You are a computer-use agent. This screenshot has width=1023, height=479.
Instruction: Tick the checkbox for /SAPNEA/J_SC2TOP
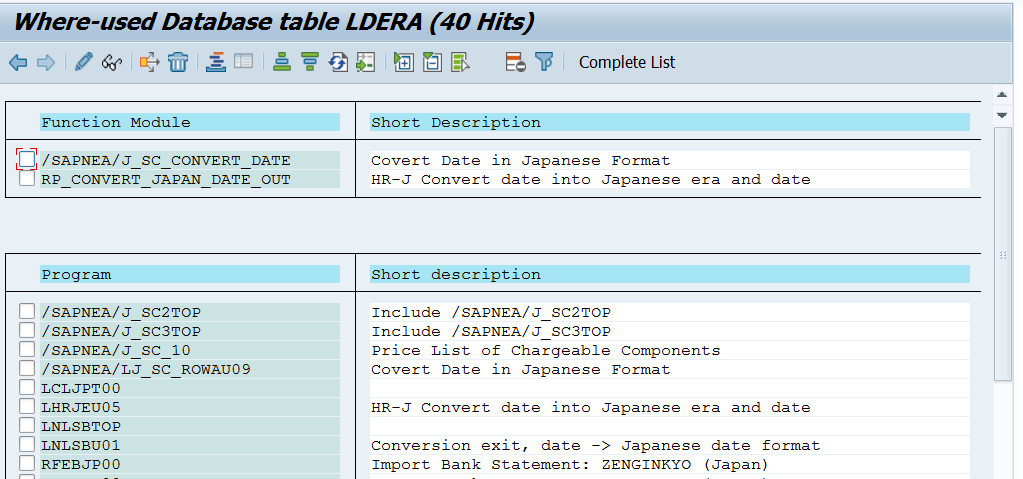[27, 312]
